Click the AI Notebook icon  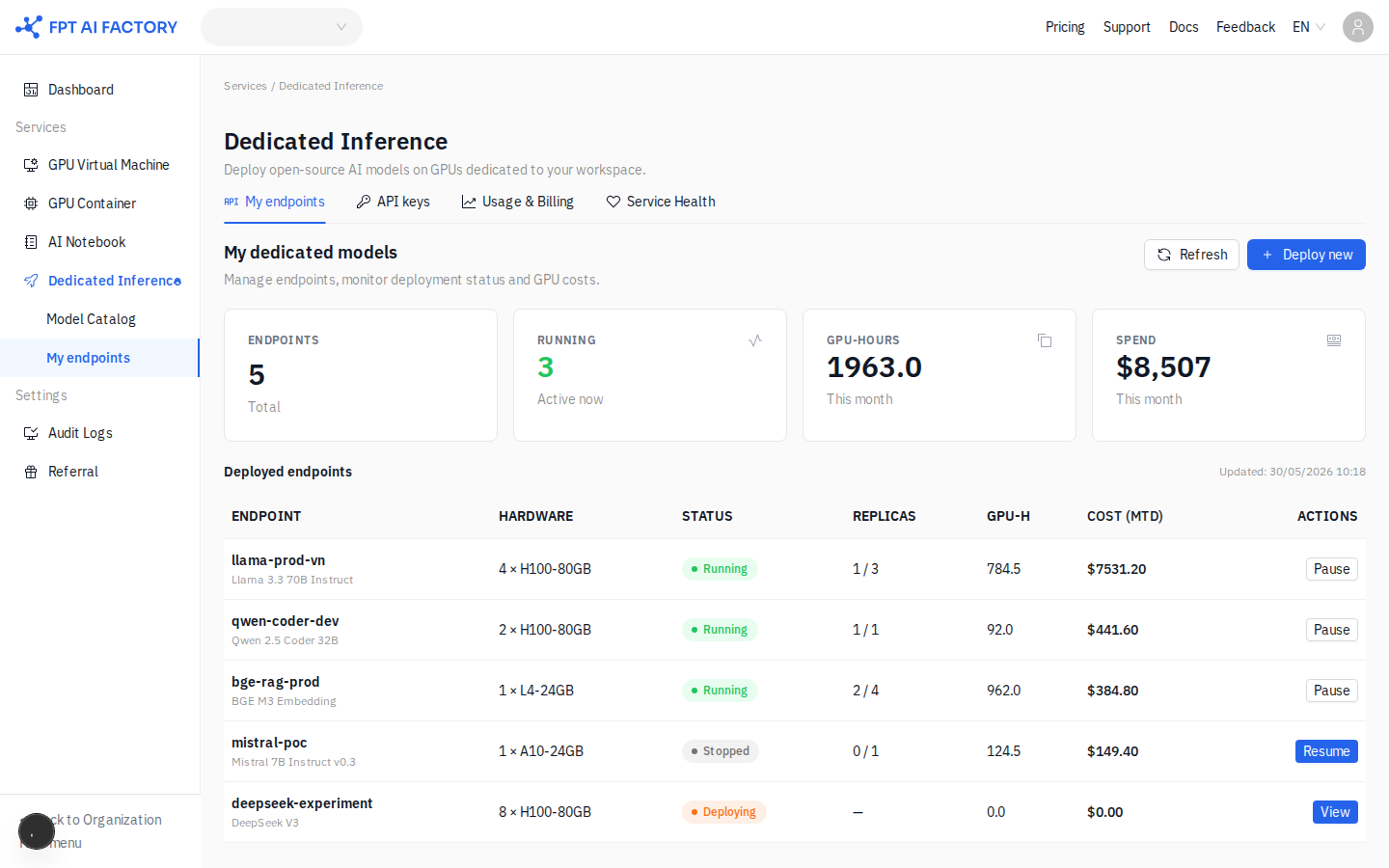point(31,242)
